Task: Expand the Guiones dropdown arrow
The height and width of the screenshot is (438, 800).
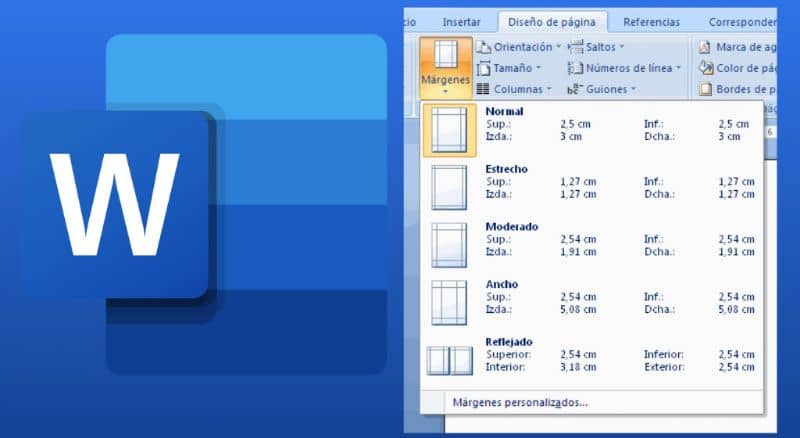Action: (633, 89)
